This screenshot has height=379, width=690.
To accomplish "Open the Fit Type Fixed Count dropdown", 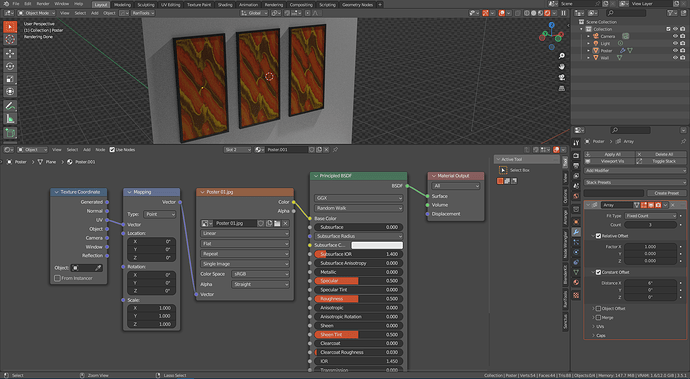I will [x=650, y=216].
